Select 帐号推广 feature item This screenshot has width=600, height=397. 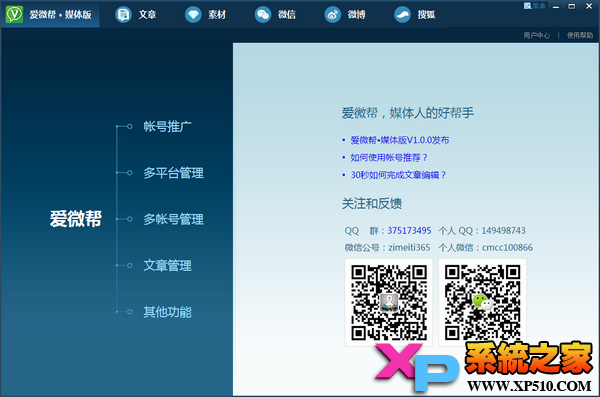[x=167, y=126]
